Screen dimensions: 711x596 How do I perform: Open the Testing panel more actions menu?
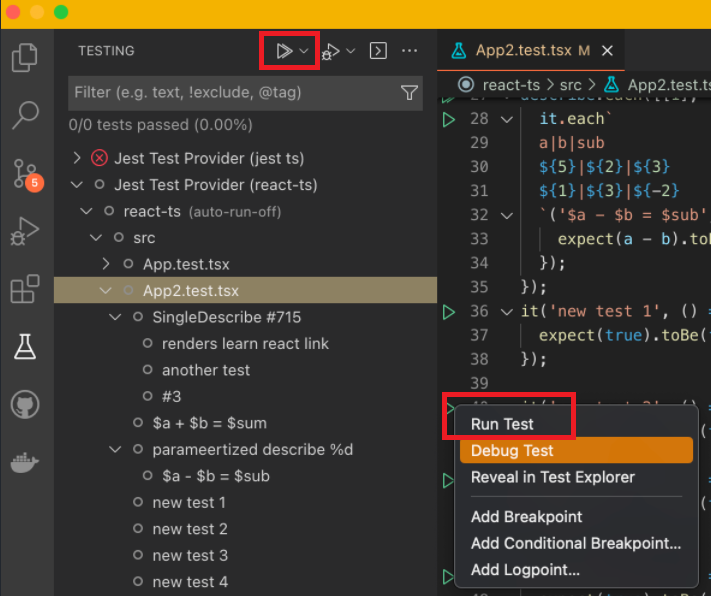coord(409,51)
